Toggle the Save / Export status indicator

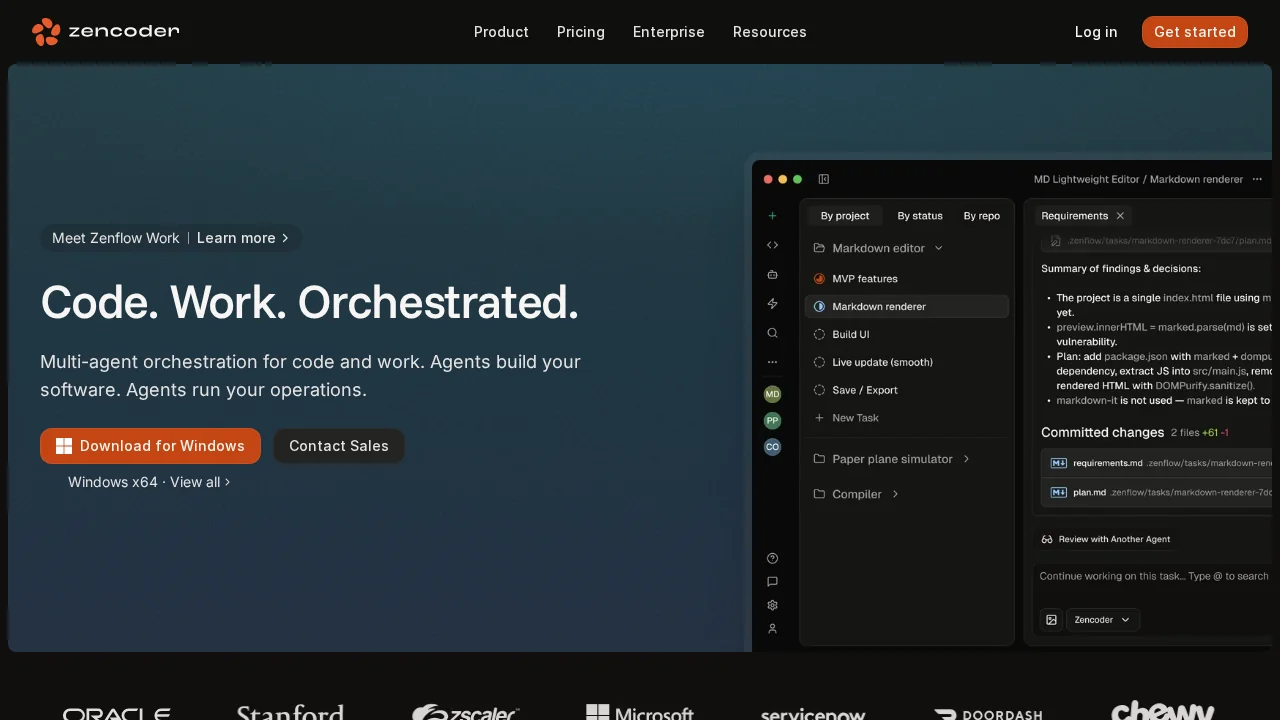(819, 390)
